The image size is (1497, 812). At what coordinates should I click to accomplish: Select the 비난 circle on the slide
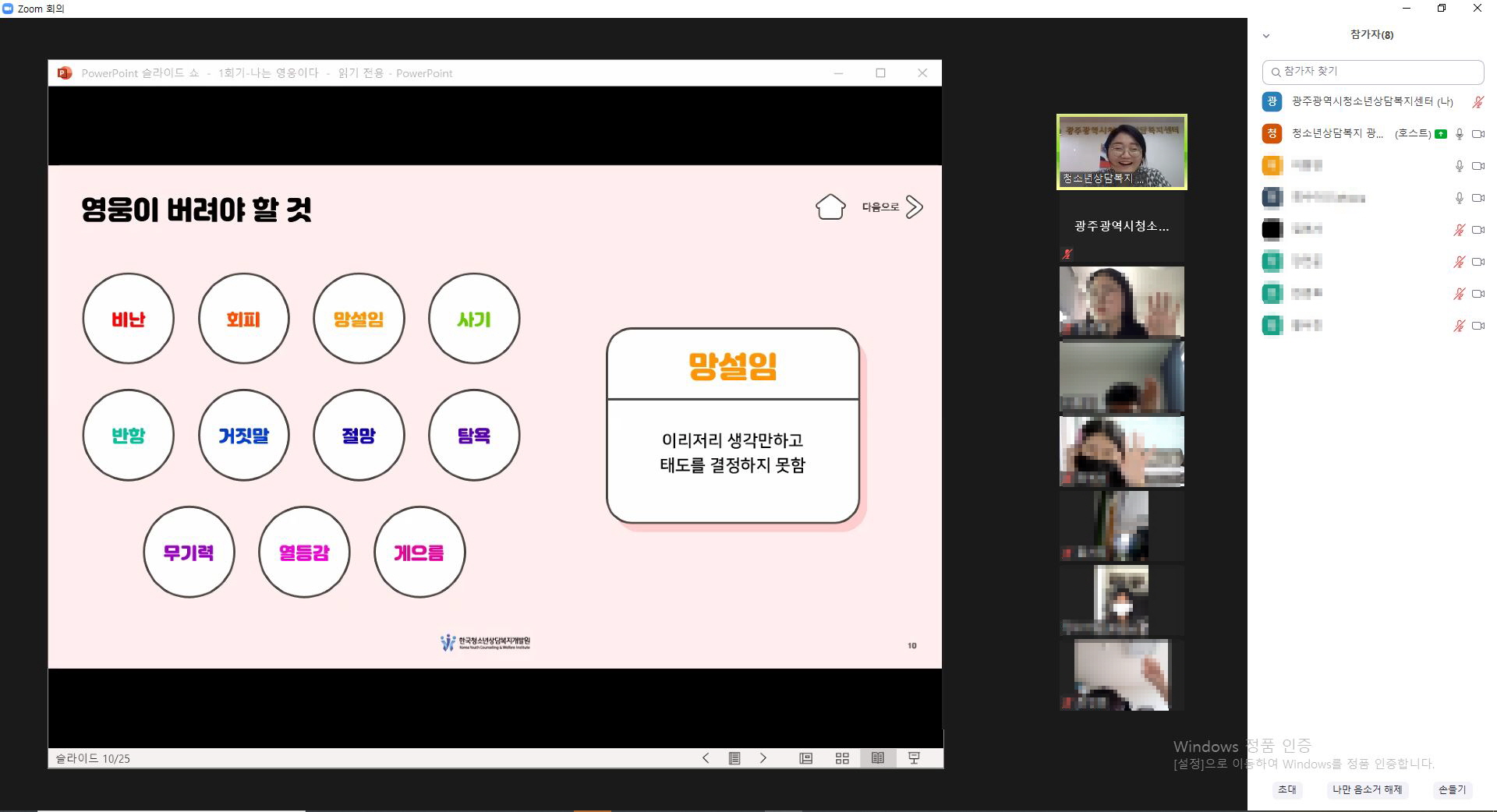click(x=129, y=319)
